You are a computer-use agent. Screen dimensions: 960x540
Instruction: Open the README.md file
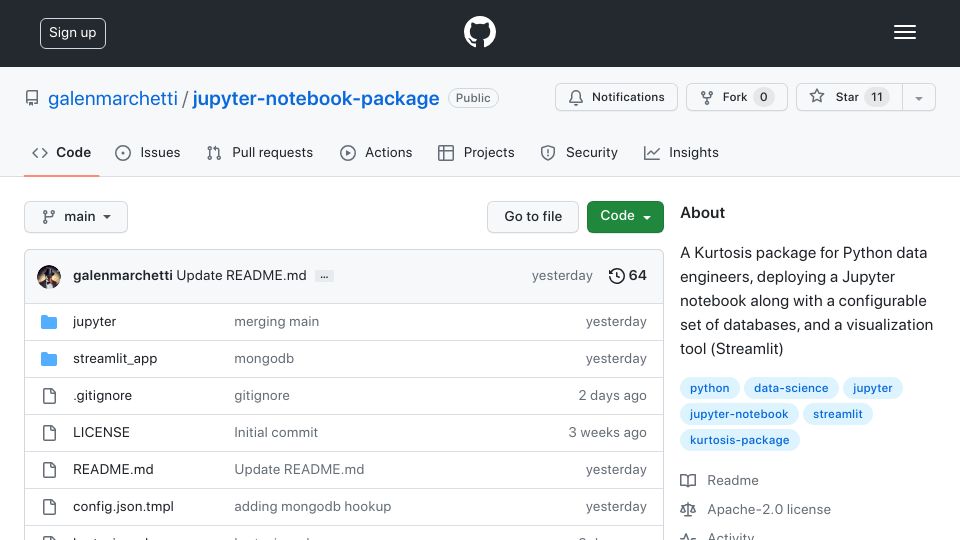click(x=113, y=470)
